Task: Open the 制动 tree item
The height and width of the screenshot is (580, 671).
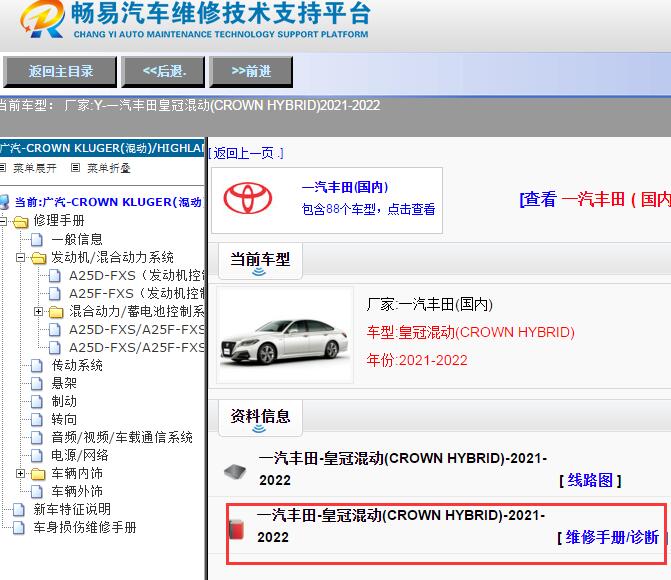Action: click(x=64, y=401)
